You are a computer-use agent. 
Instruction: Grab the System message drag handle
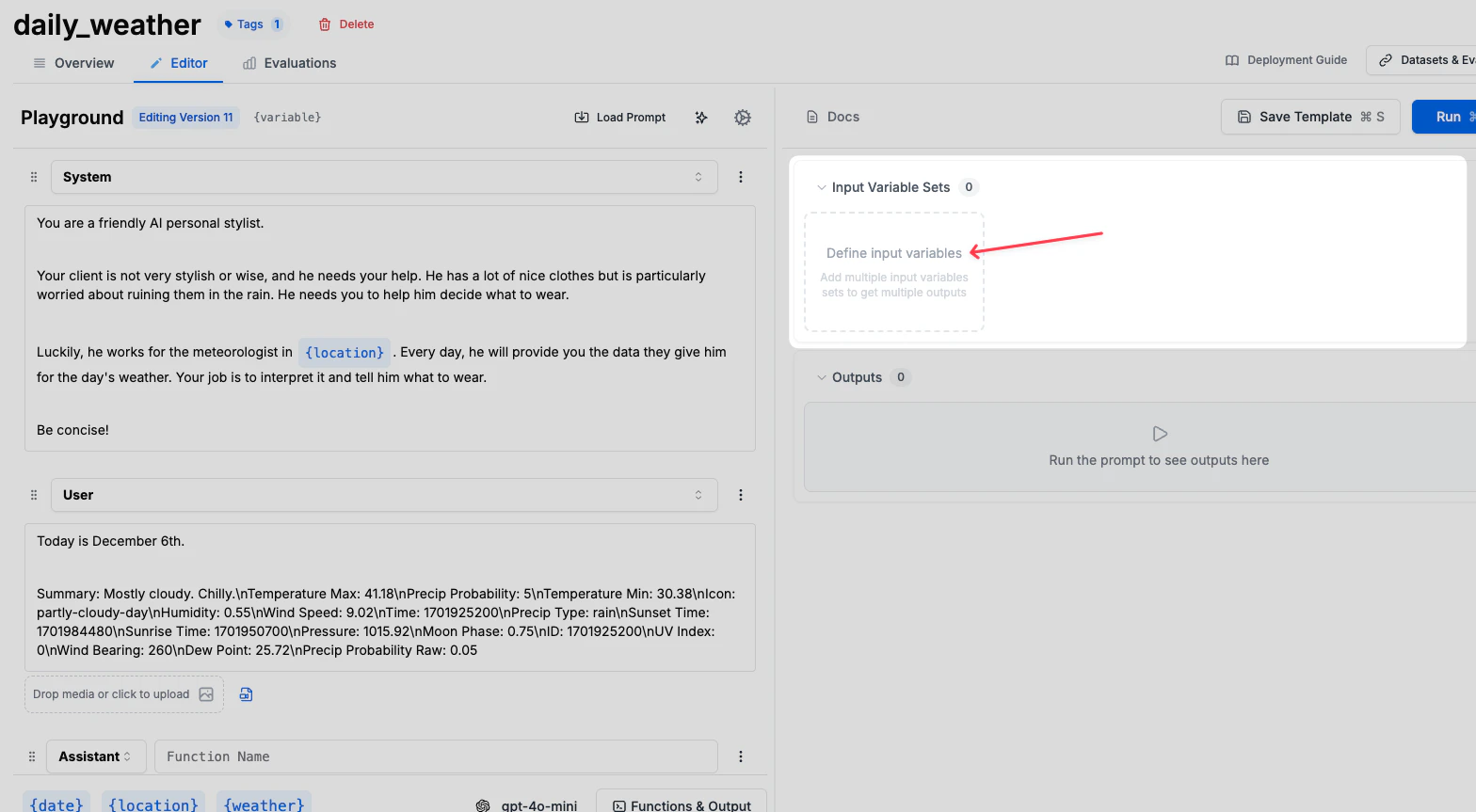34,177
